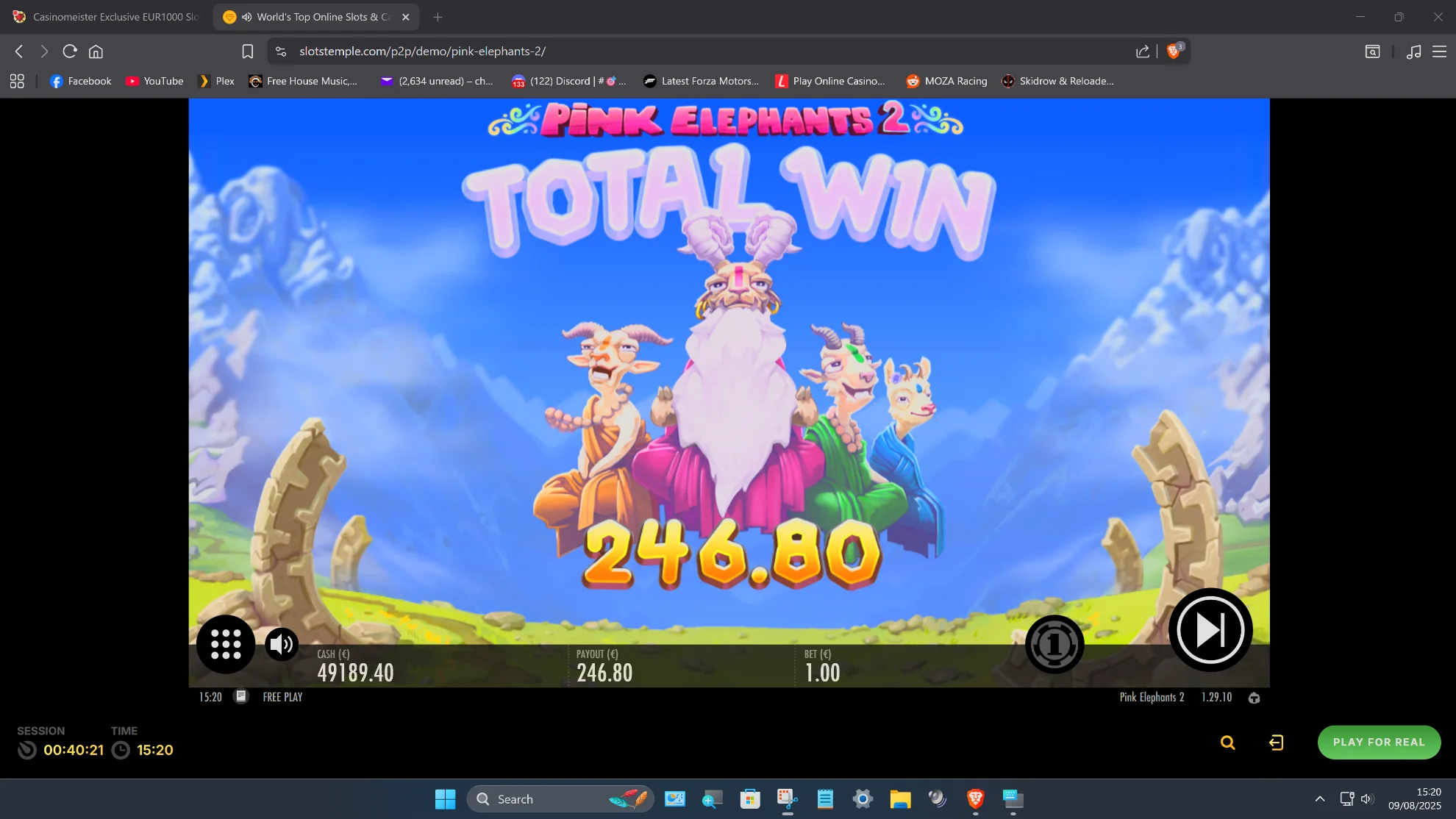Open the media playlist music icon
The image size is (1456, 819).
tap(1413, 51)
